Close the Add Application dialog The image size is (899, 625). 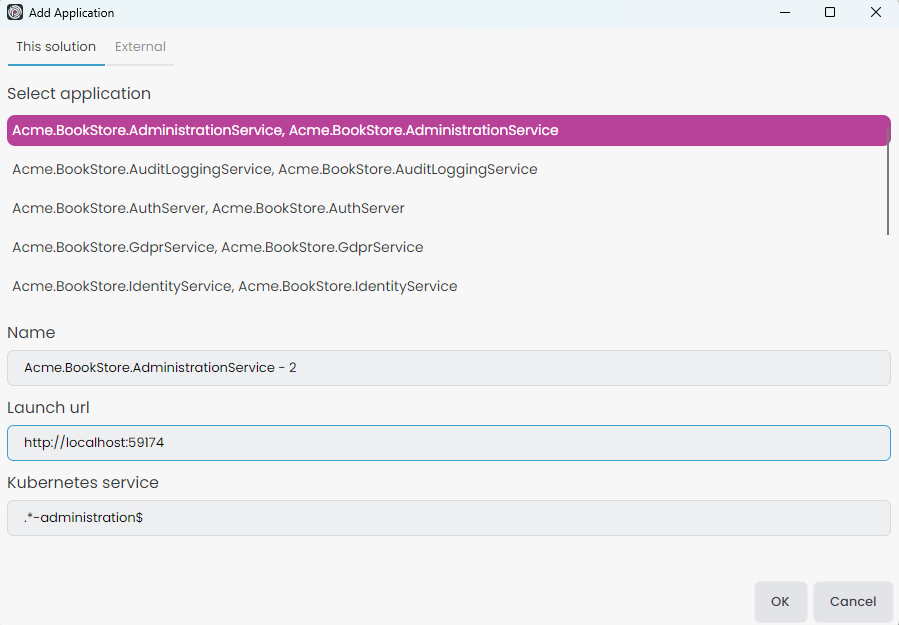coord(876,12)
